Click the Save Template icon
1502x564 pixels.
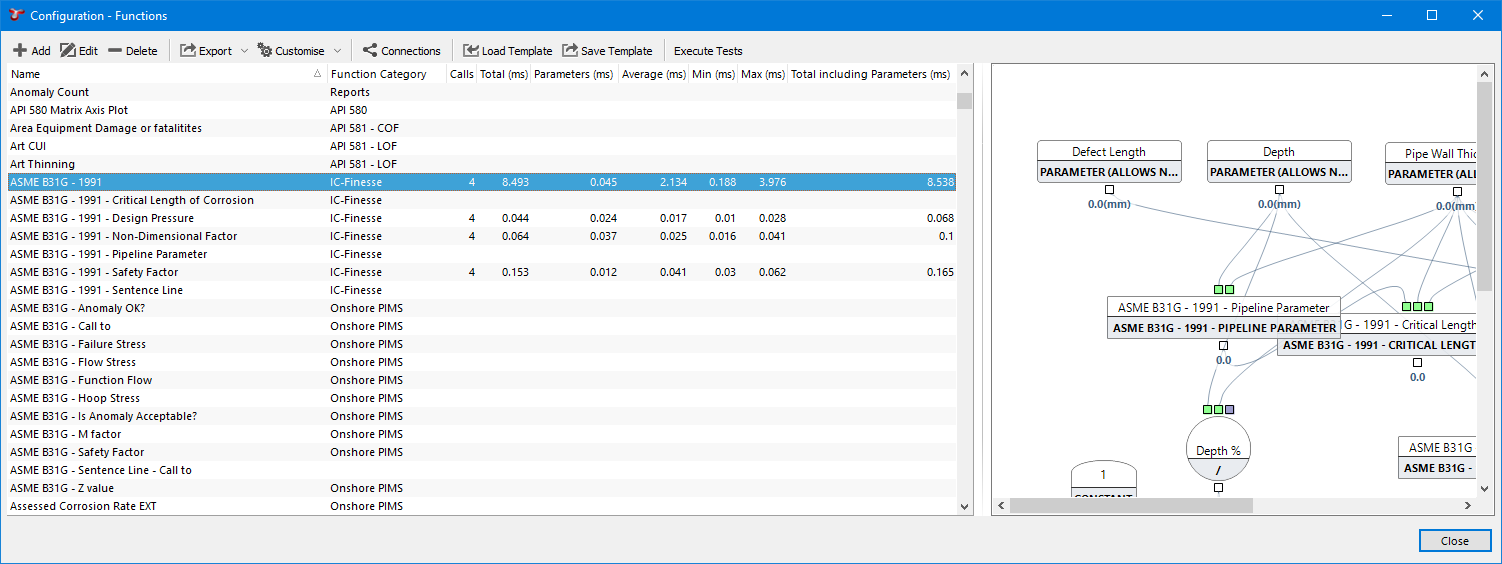click(570, 51)
